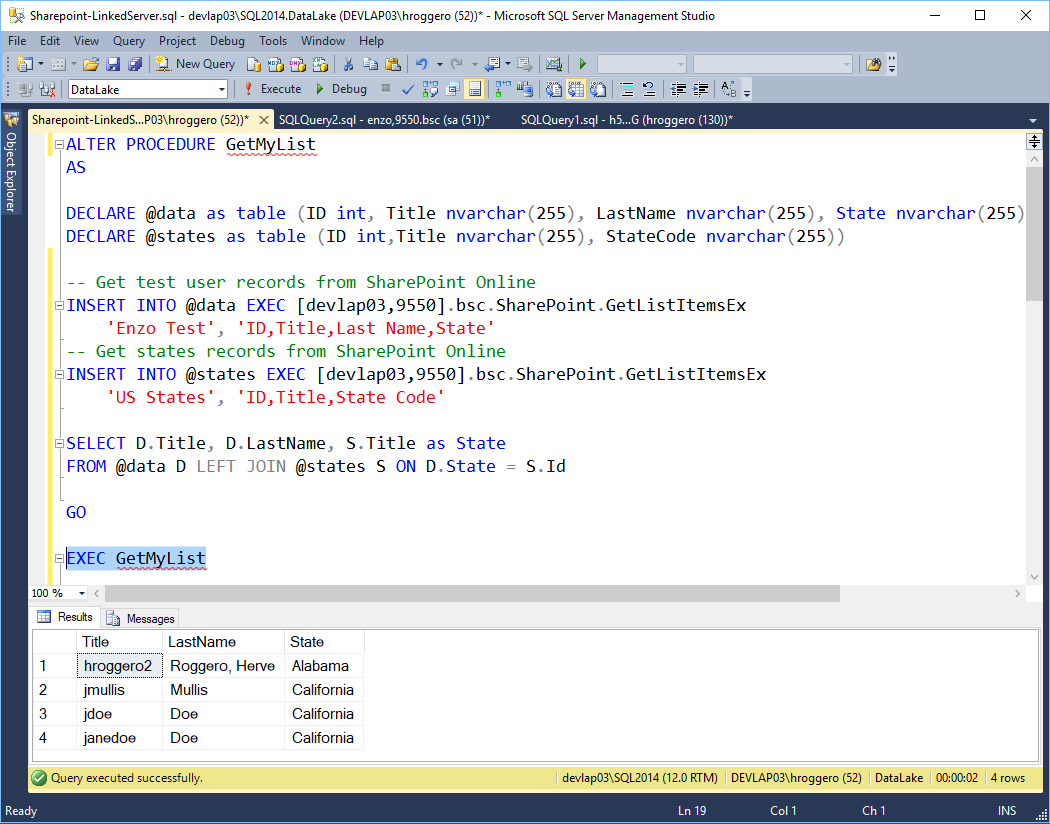Click the Comment Out Selected Lines icon
The image size is (1050, 824).
point(627,89)
